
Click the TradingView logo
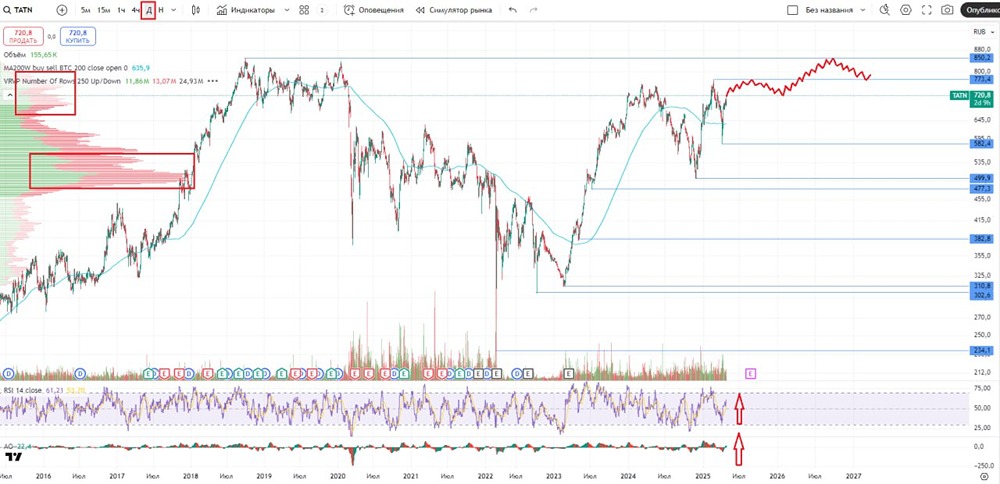click(x=13, y=457)
